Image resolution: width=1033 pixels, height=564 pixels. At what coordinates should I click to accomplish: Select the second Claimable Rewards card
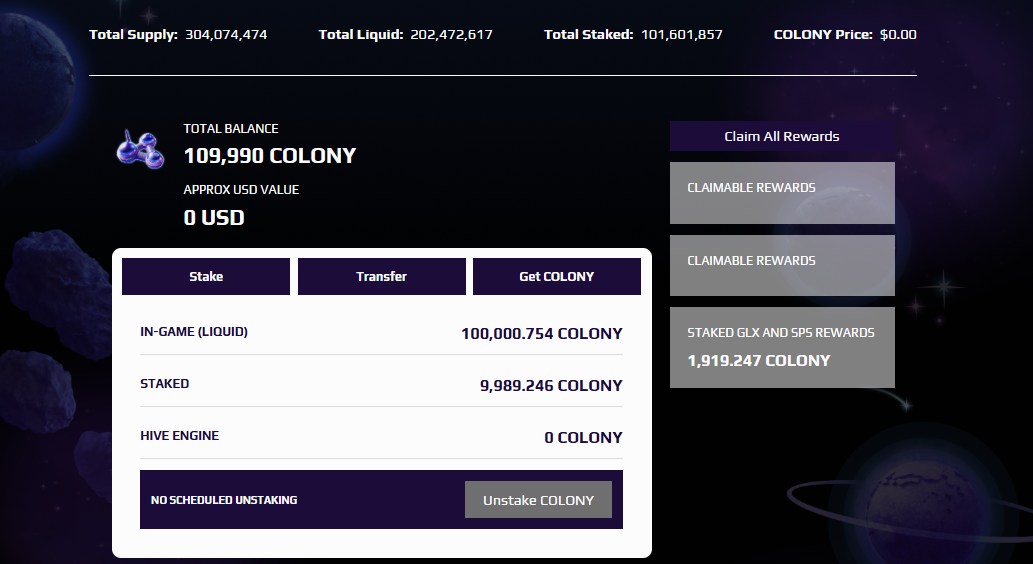(782, 265)
